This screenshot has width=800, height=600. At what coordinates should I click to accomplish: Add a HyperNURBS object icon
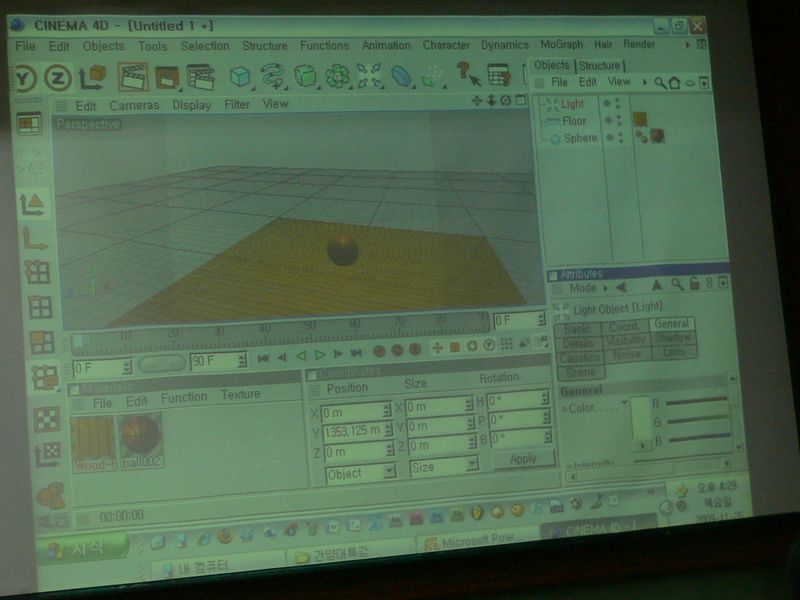tap(306, 76)
